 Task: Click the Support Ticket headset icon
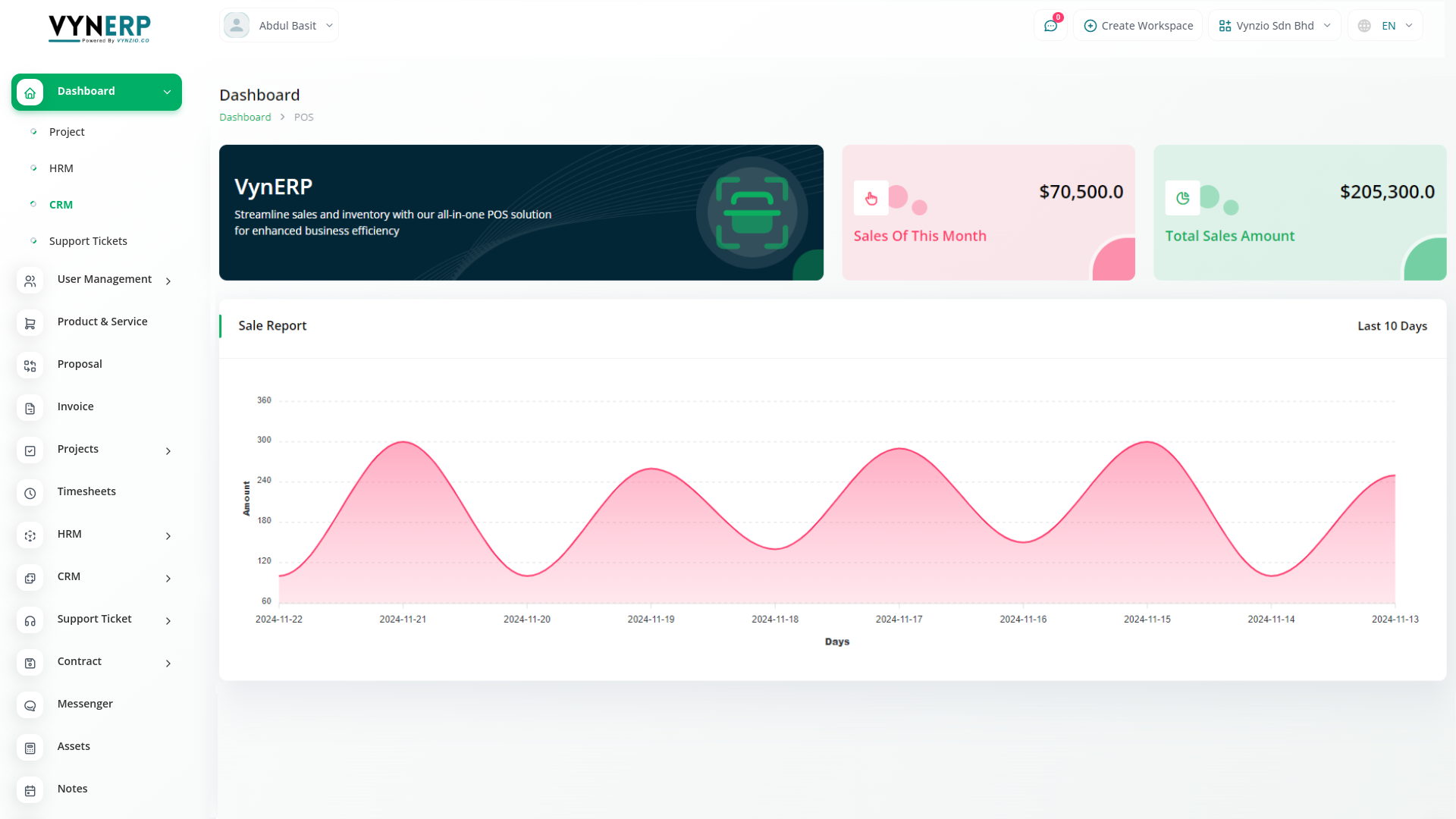30,620
